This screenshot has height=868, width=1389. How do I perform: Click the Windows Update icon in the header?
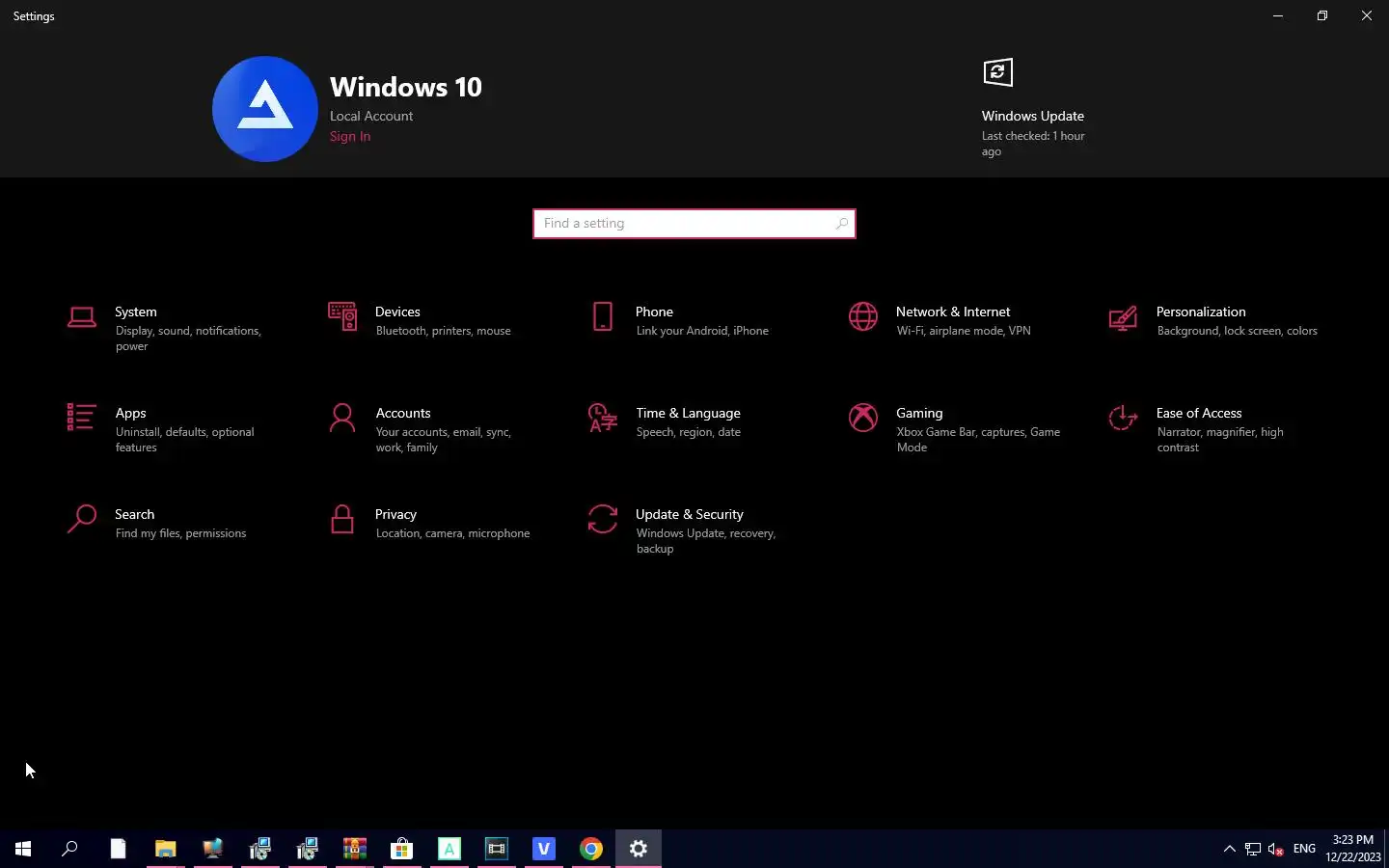click(x=997, y=72)
